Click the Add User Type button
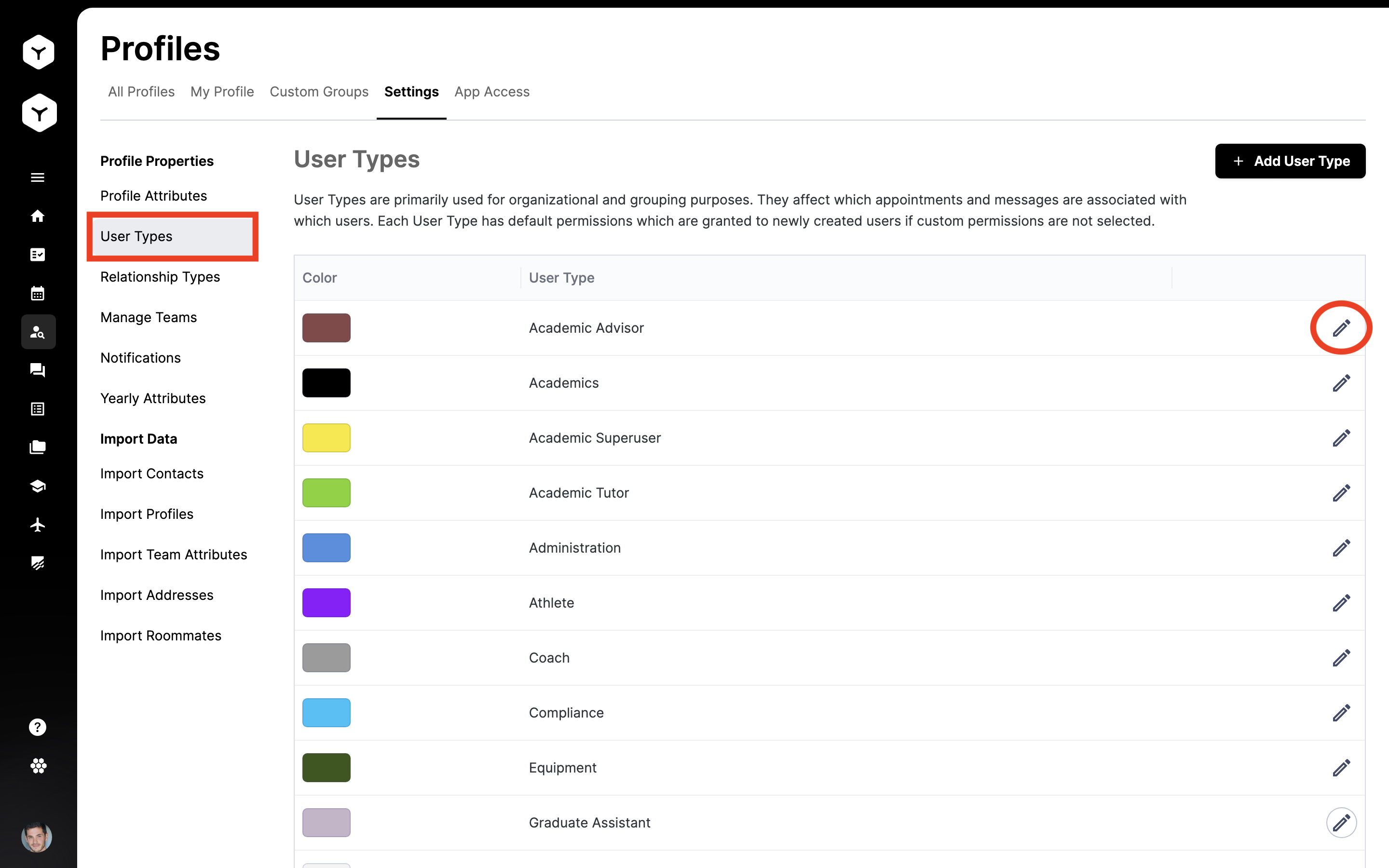 pyautogui.click(x=1290, y=161)
